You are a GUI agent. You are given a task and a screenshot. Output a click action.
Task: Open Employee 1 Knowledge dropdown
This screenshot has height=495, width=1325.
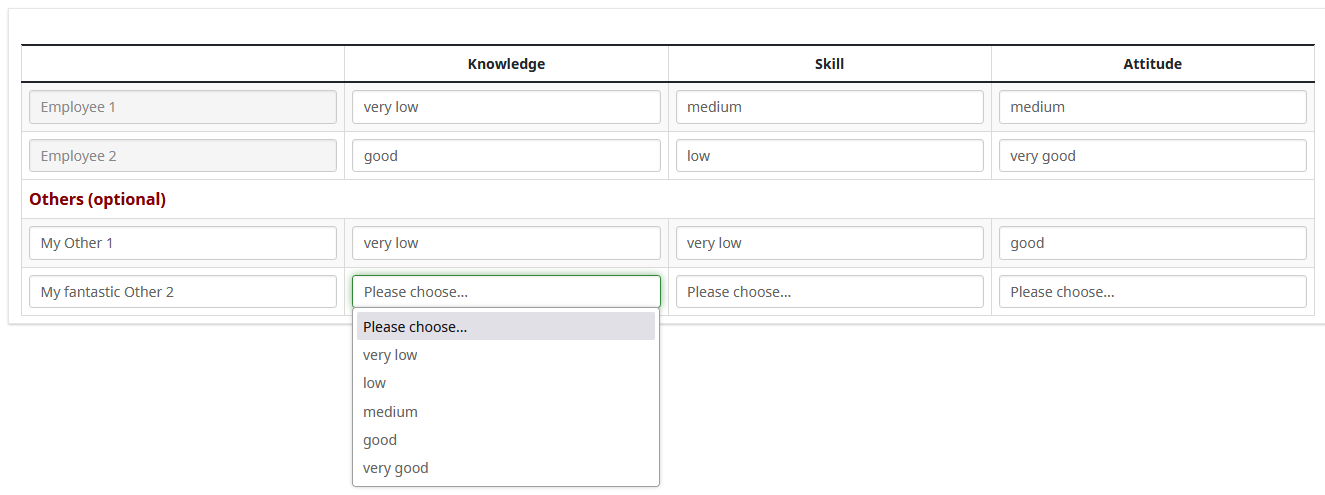(x=506, y=107)
